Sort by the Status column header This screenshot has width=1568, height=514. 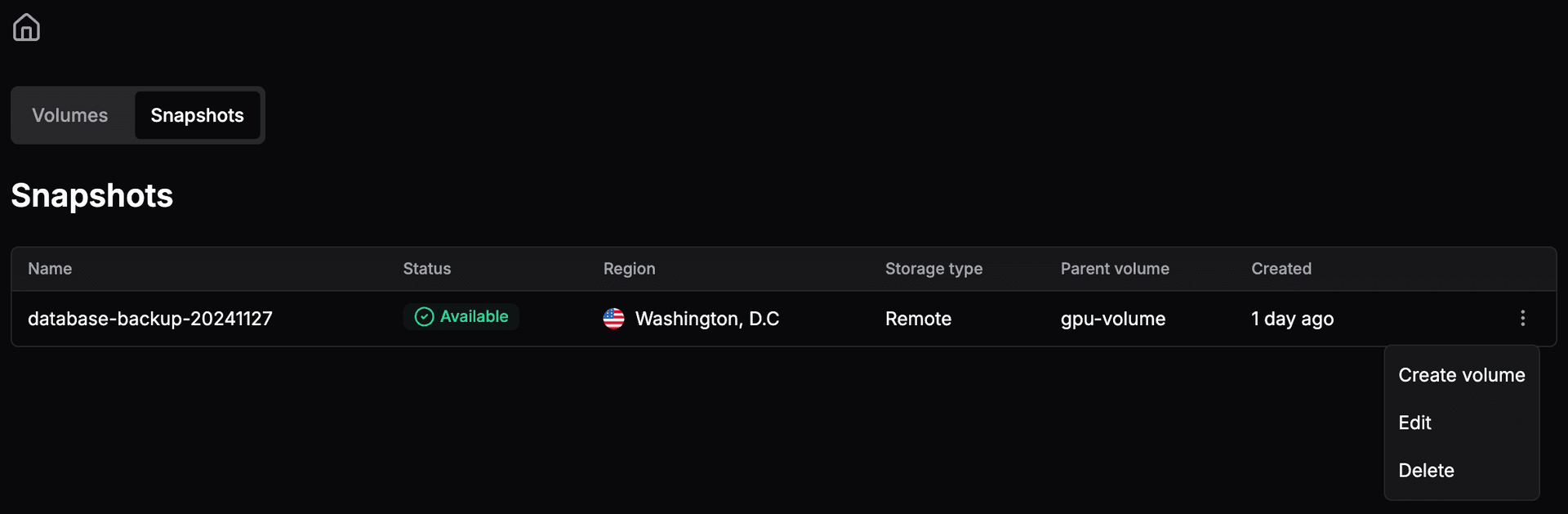426,269
